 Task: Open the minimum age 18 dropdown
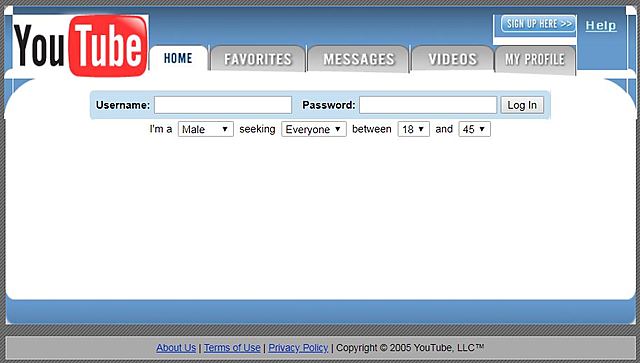pyautogui.click(x=413, y=129)
